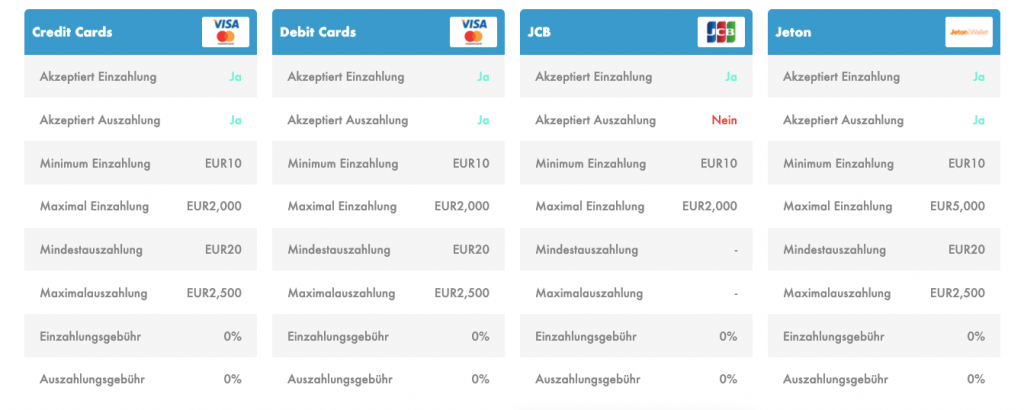Click Akzeptiert Einzahlung label in Credit Cards
1024x410 pixels.
coord(98,76)
